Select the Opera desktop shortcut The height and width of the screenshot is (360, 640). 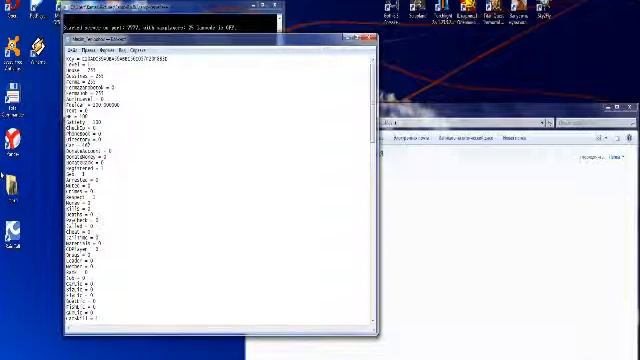12,9
